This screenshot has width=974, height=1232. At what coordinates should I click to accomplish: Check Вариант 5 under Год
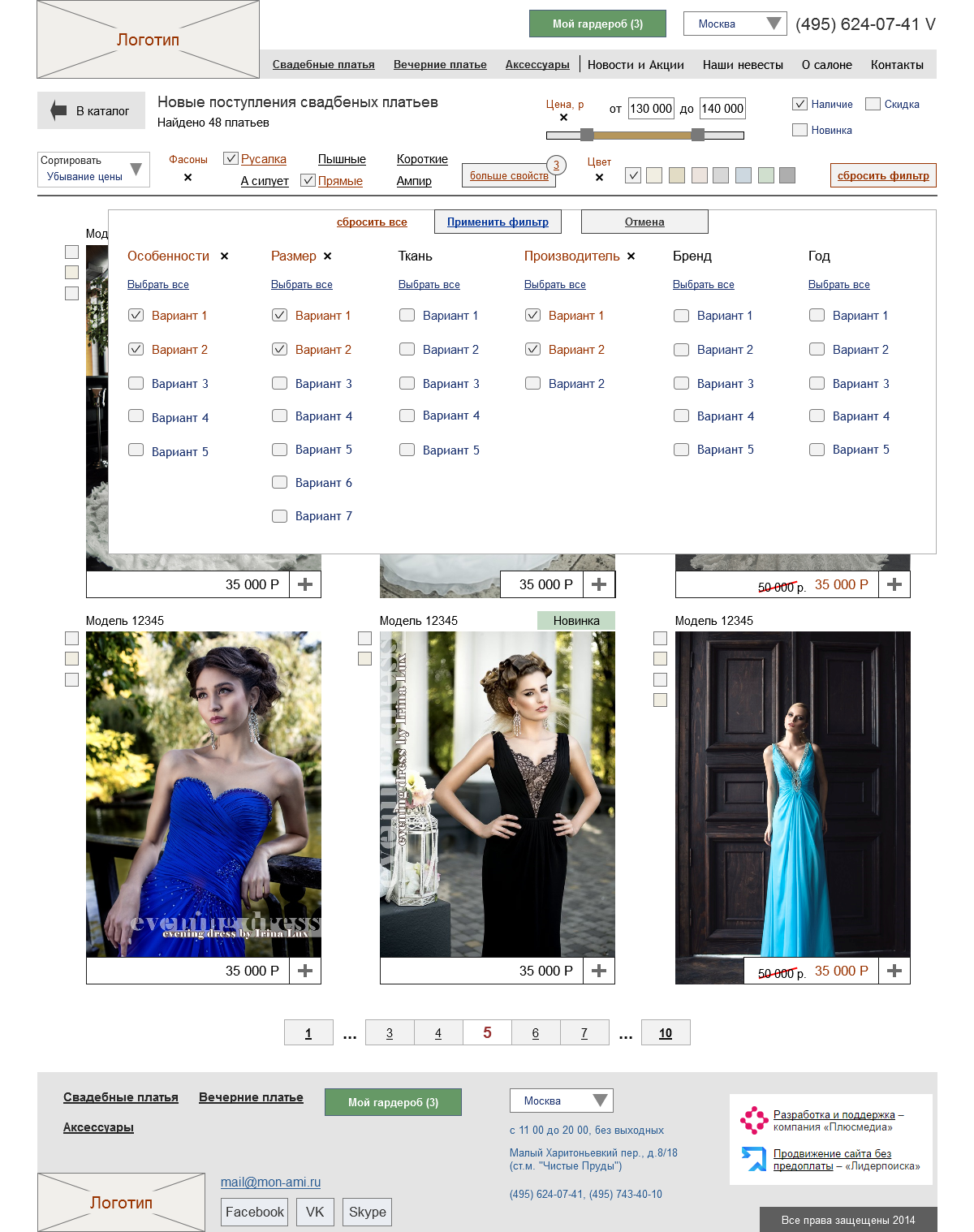point(817,449)
